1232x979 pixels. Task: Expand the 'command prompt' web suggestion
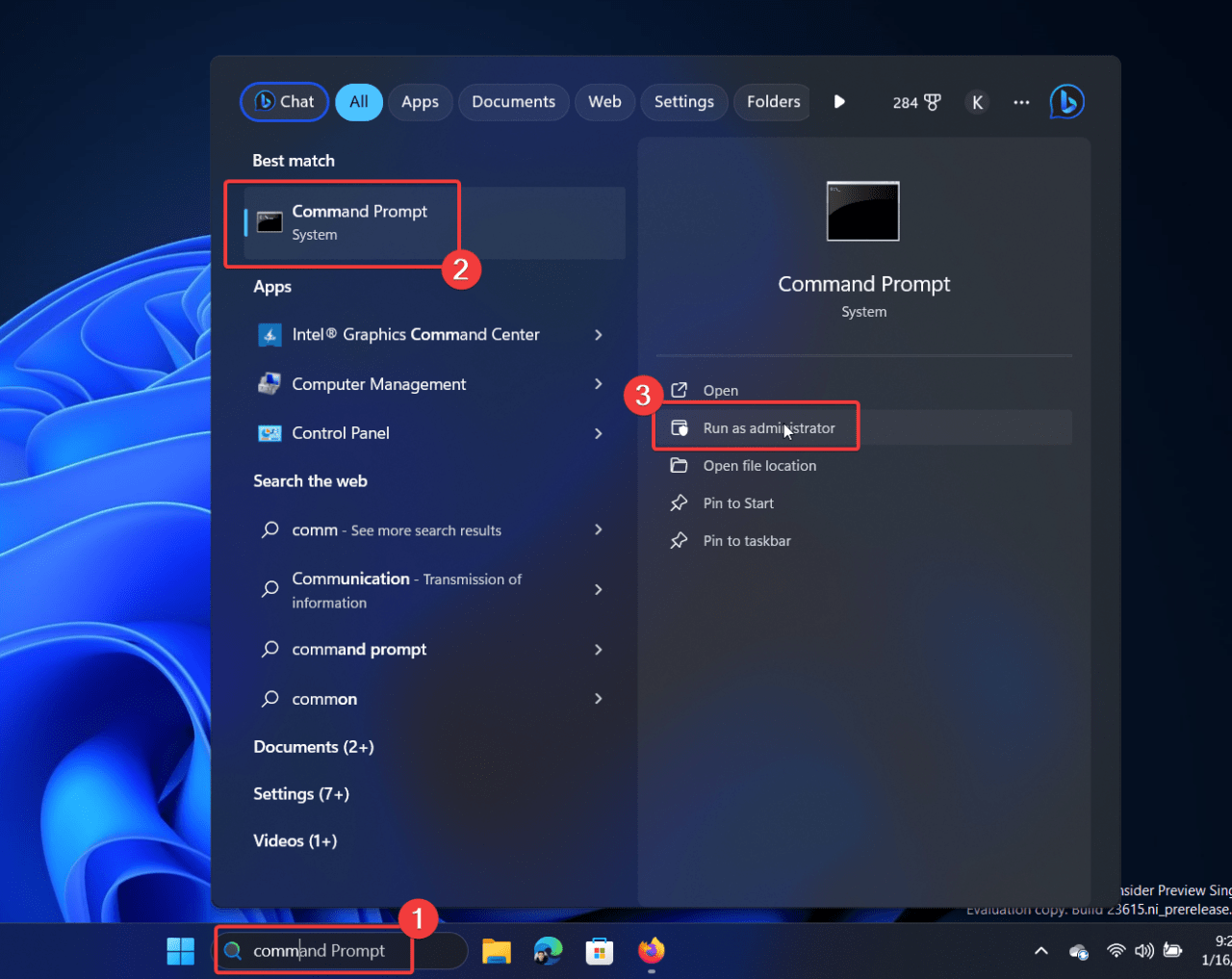599,649
